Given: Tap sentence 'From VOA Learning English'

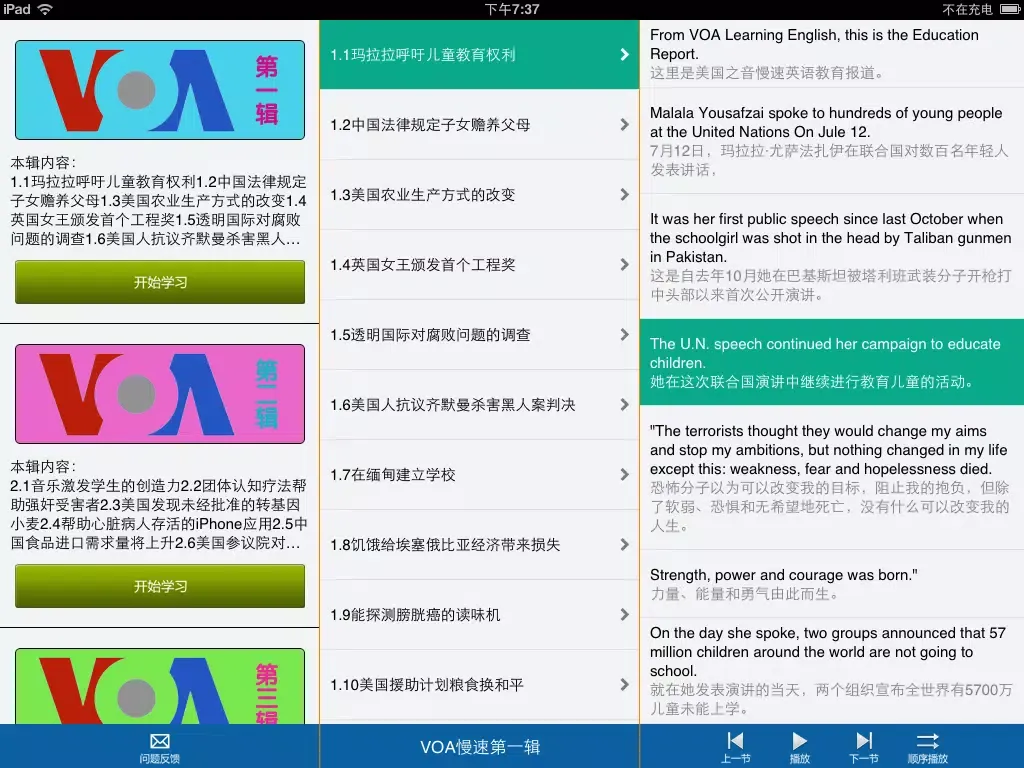Looking at the screenshot, I should click(x=831, y=54).
